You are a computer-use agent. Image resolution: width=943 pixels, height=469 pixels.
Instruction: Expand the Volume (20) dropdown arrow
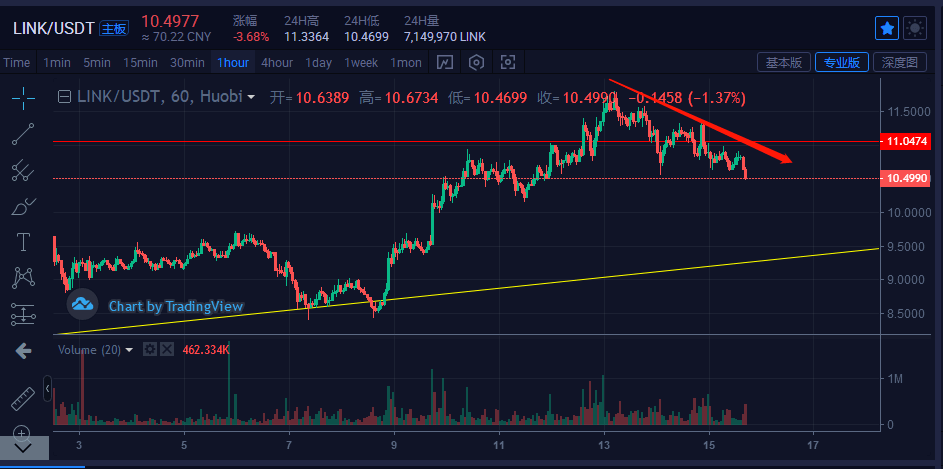[x=129, y=350]
